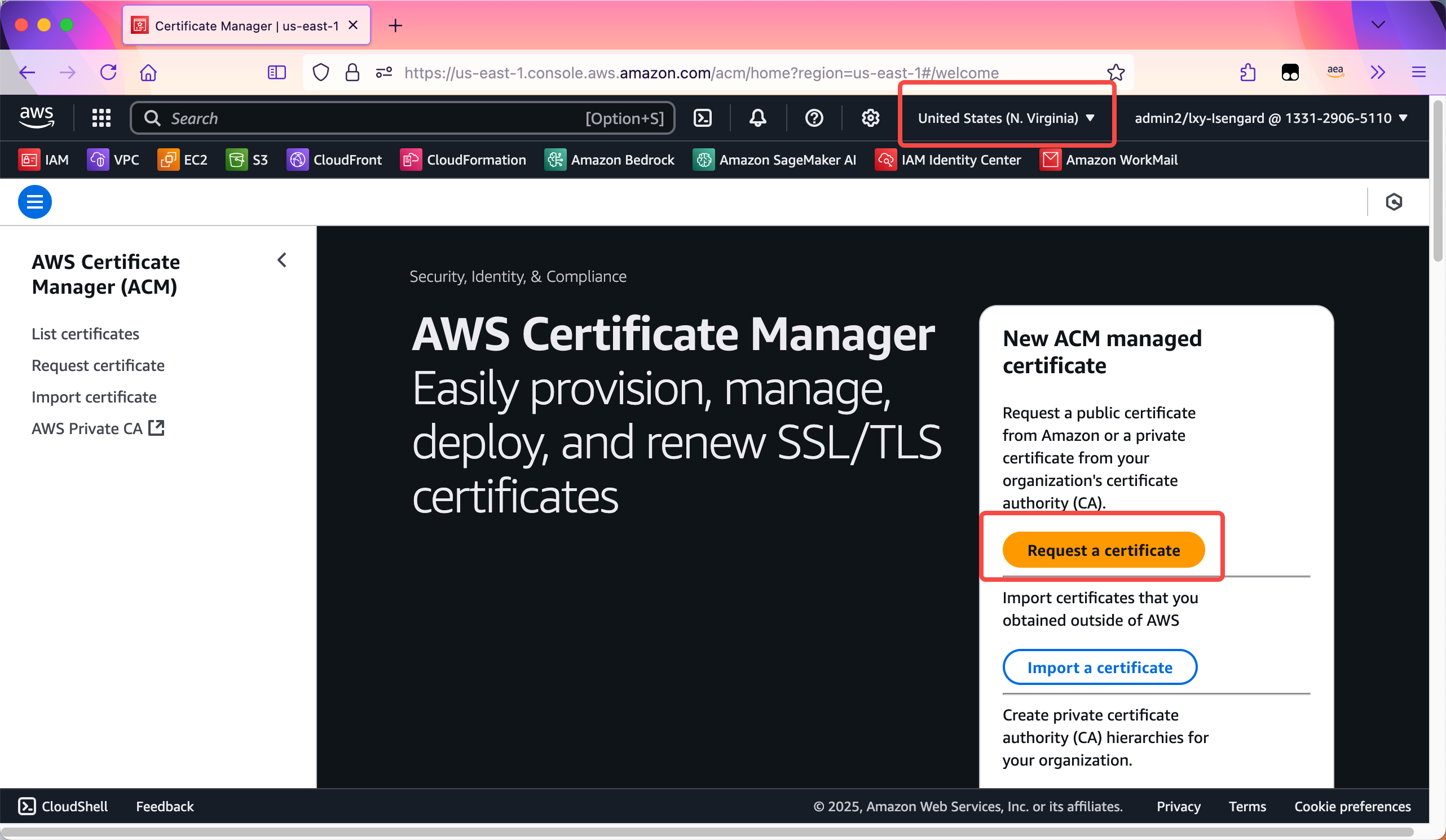Viewport: 1446px width, 840px height.
Task: Focus the AWS console Search field
Action: (402, 118)
